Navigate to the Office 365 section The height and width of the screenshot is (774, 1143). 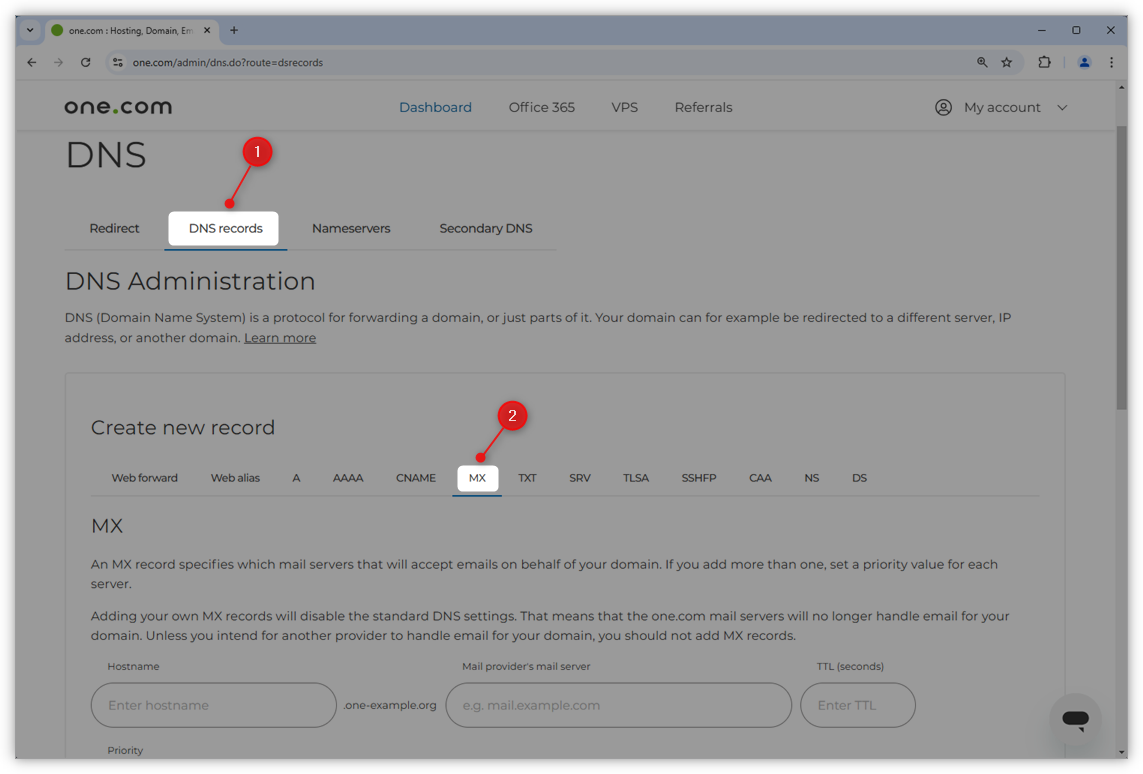pos(541,107)
